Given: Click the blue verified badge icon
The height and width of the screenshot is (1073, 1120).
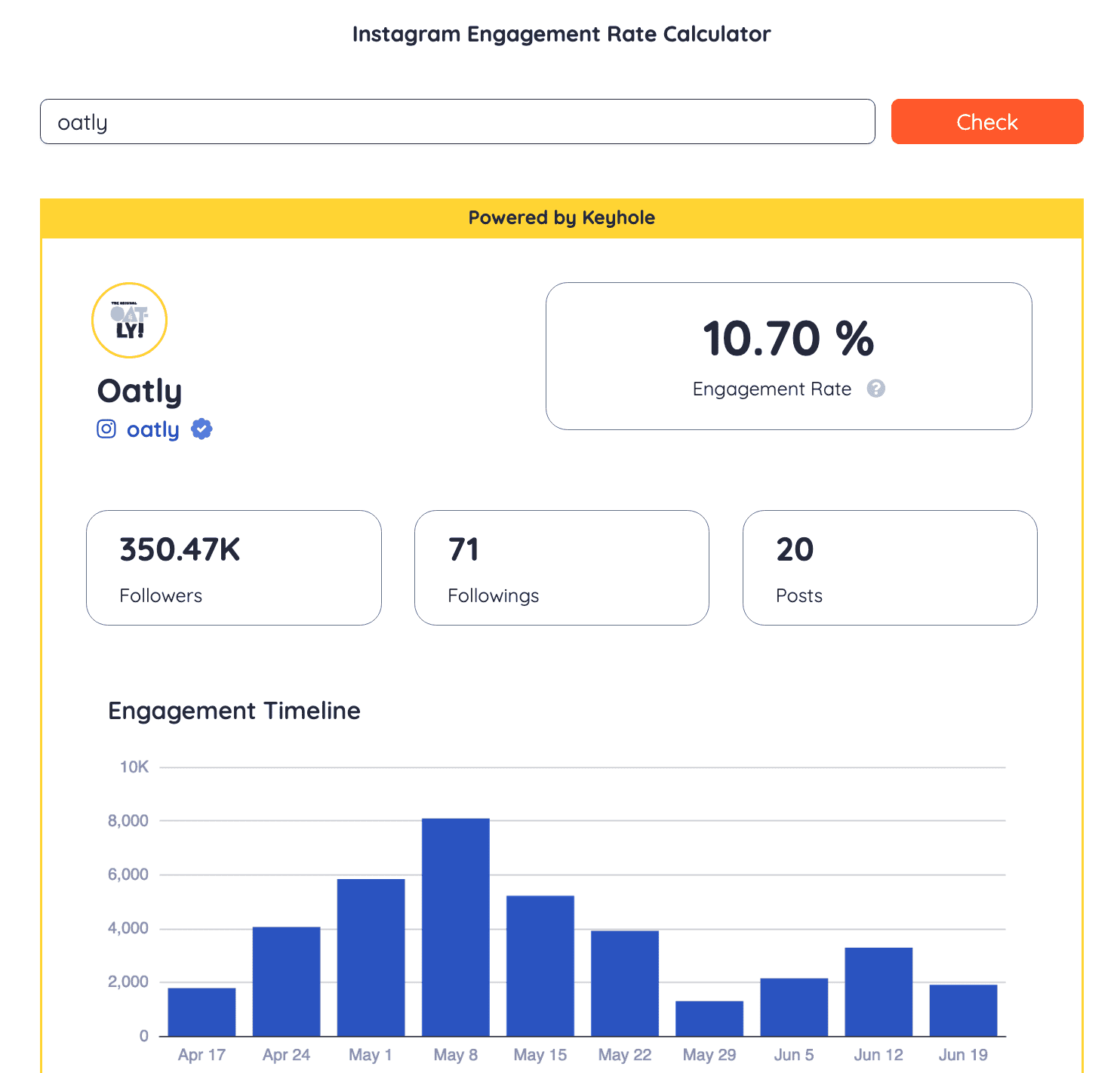Looking at the screenshot, I should (202, 429).
